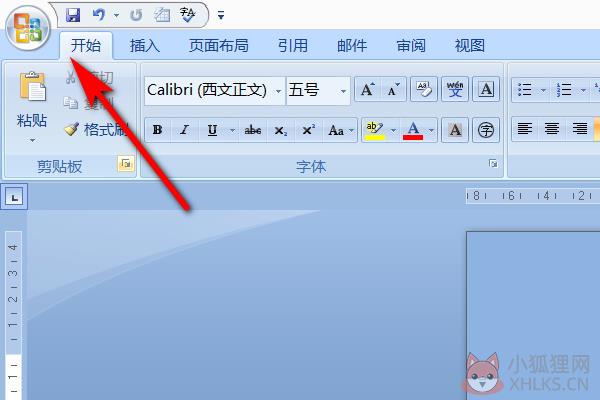
Task: Run the spelling check icon in Quick Access
Action: 188,15
